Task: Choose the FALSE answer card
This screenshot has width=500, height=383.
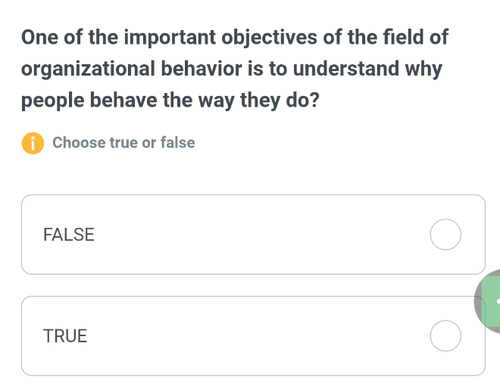Action: [253, 234]
